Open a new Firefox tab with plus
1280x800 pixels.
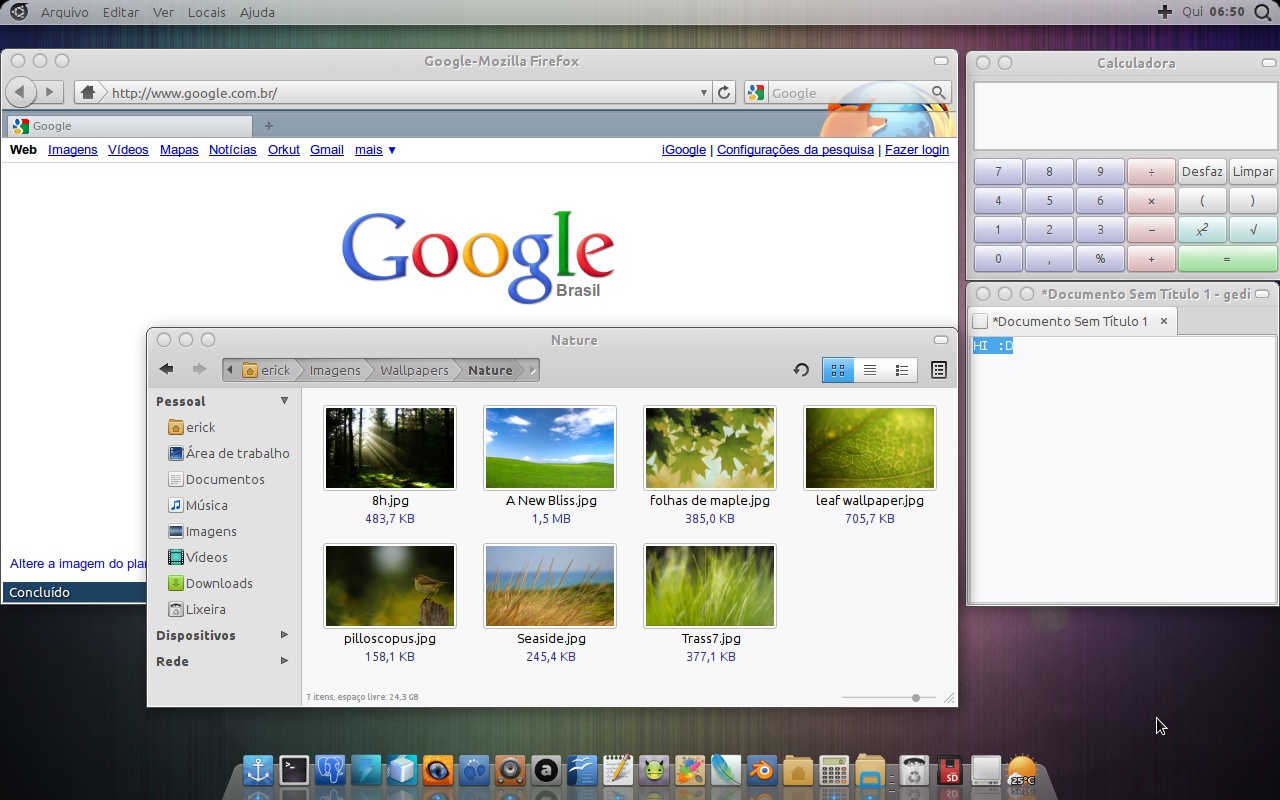coord(269,126)
